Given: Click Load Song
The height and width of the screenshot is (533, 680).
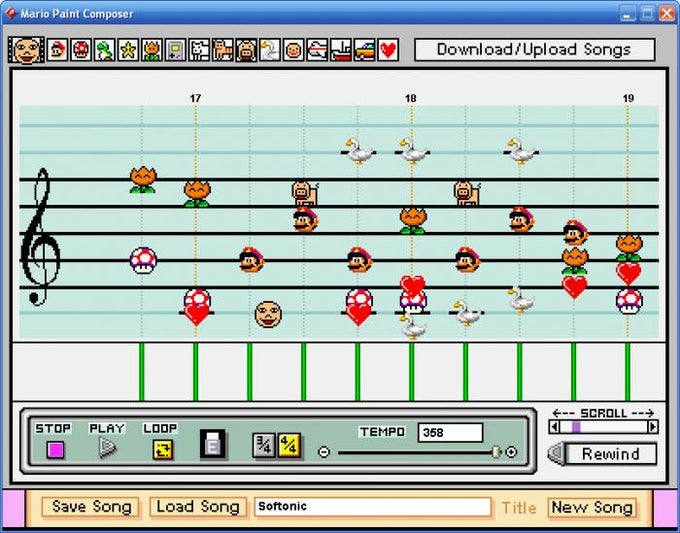Looking at the screenshot, I should point(198,507).
